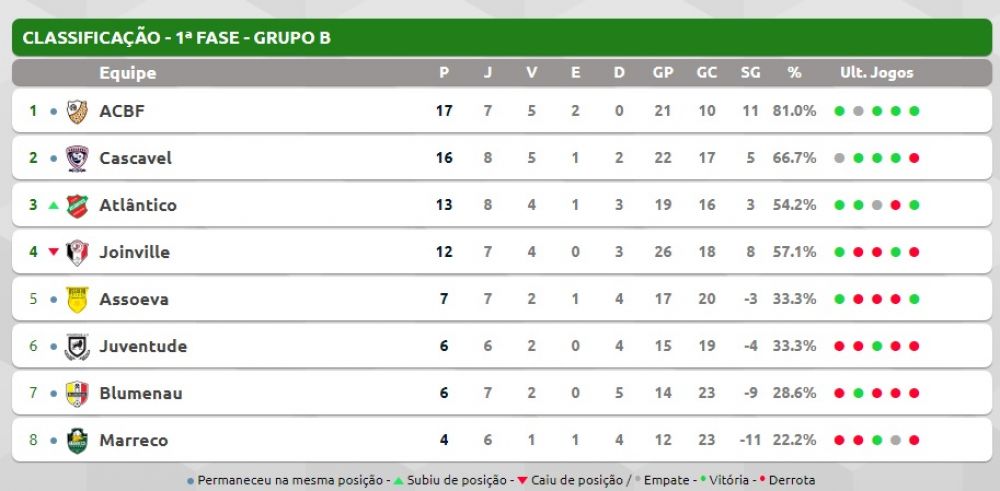Screen dimensions: 1000x491
Task: Click the Cascavel team crest icon
Action: tap(77, 158)
